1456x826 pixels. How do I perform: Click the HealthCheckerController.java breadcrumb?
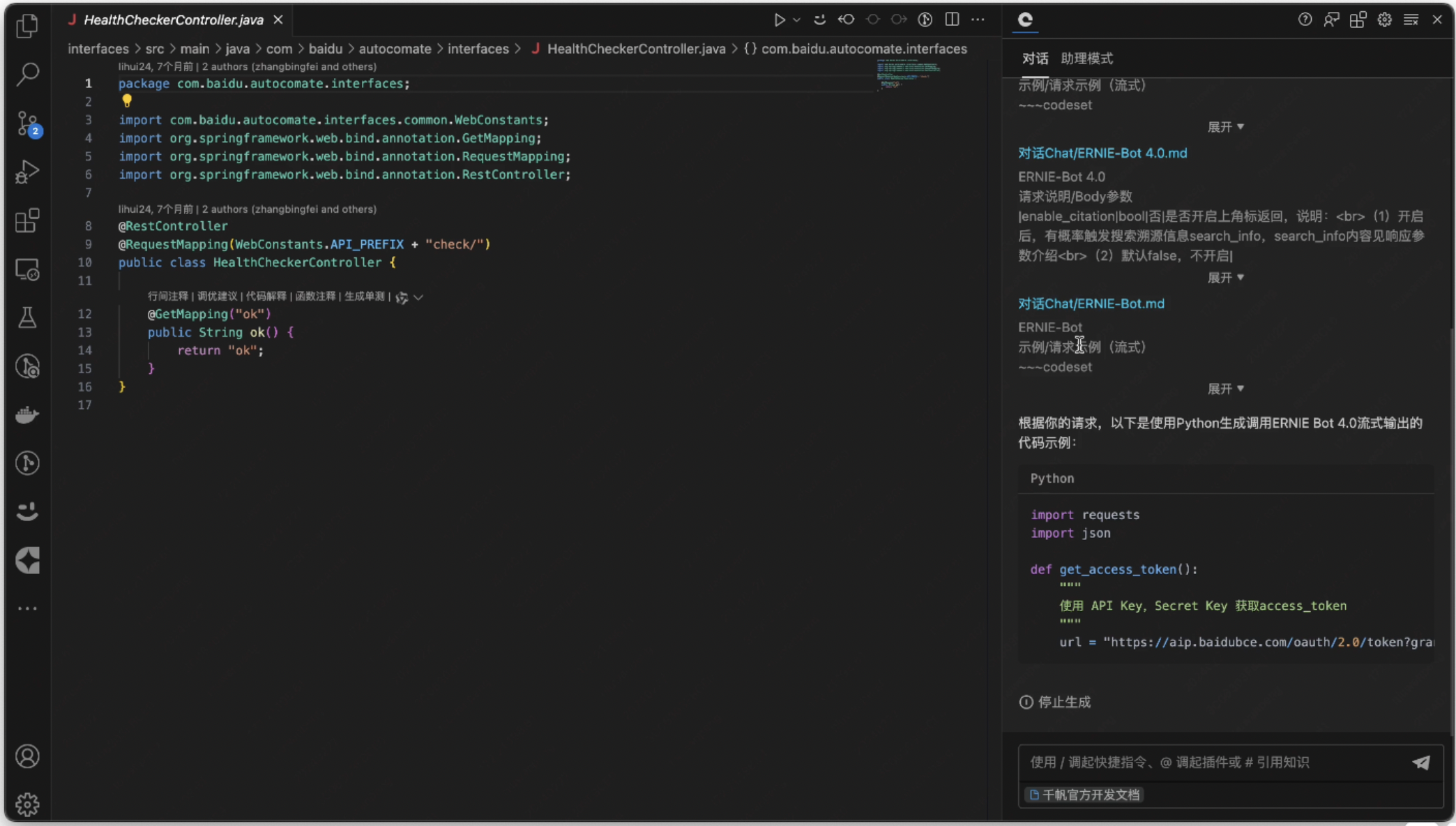pos(636,49)
